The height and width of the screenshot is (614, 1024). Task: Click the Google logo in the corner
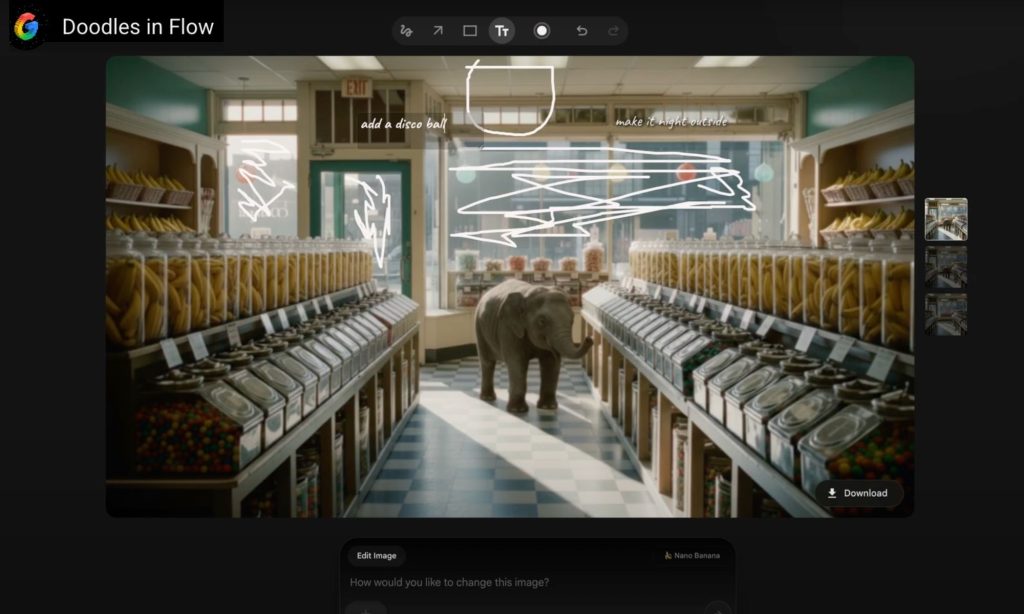(x=27, y=27)
